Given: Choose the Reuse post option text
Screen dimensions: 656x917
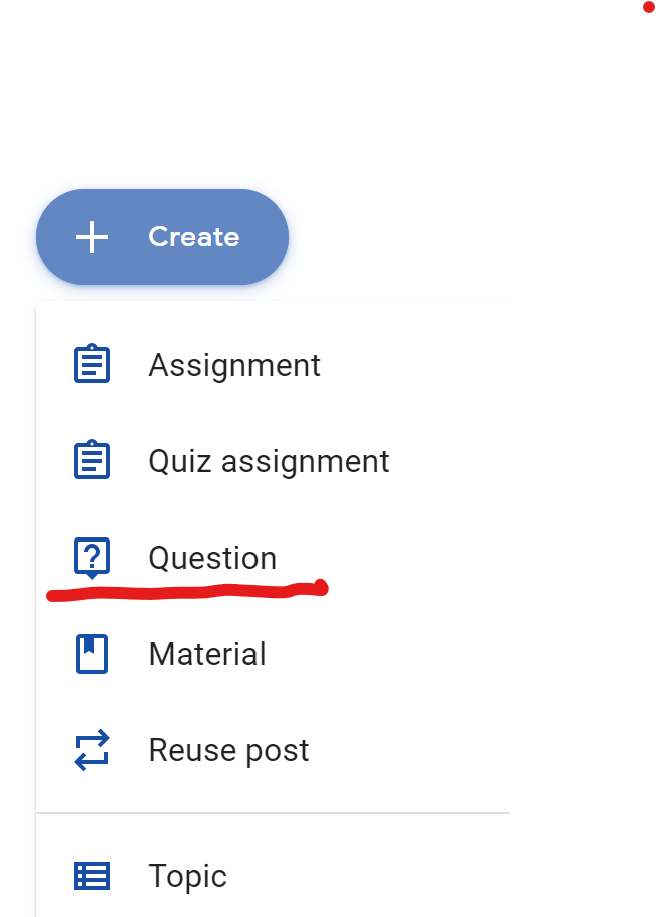Looking at the screenshot, I should [x=228, y=750].
